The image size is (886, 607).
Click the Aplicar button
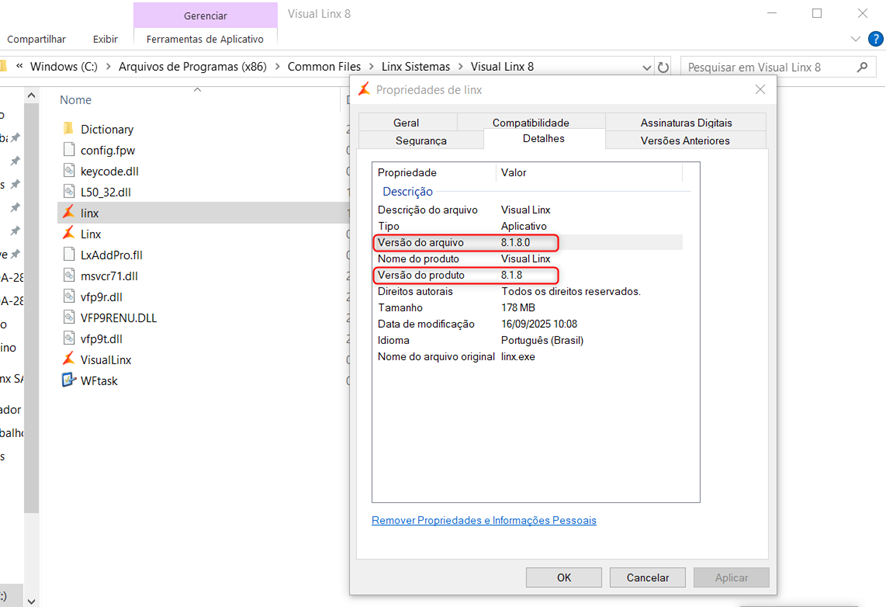[731, 578]
